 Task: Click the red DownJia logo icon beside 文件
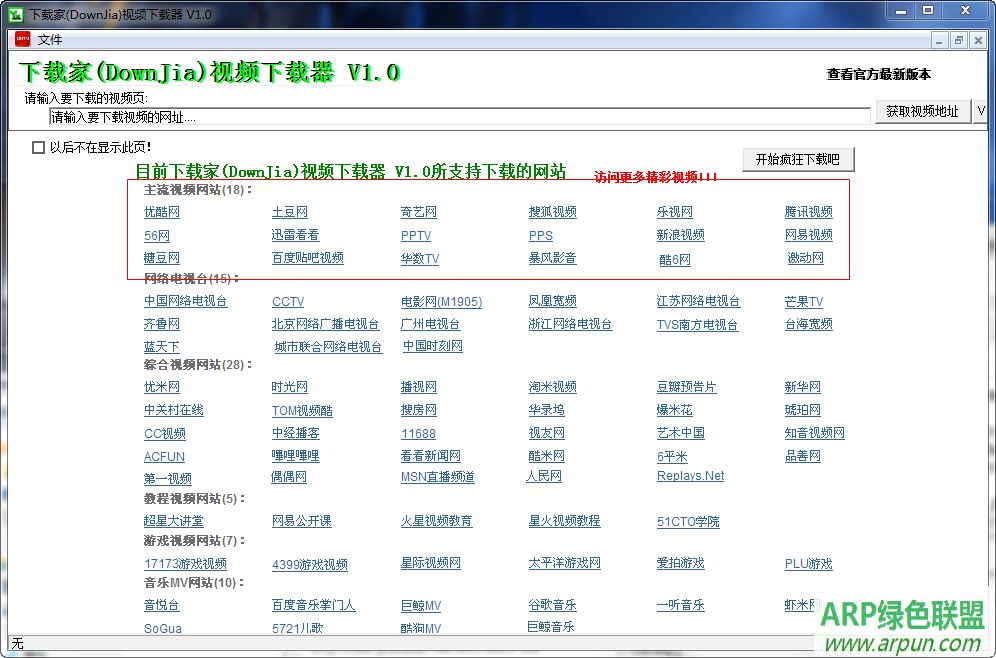pyautogui.click(x=21, y=39)
